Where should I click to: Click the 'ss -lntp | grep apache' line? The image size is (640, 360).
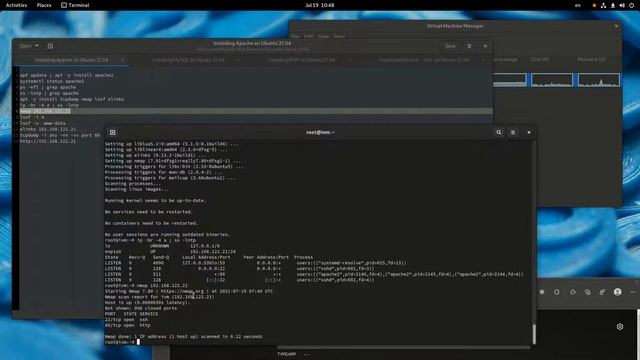(49, 93)
